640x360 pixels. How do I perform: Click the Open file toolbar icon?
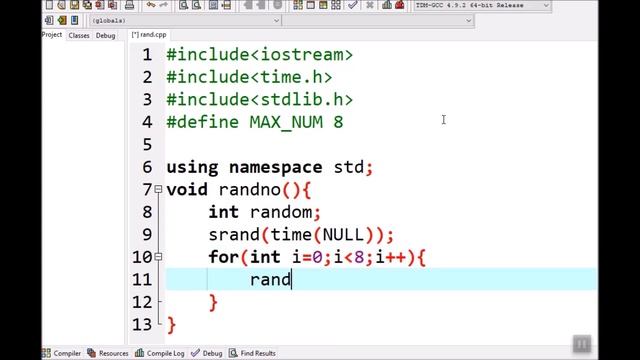(62, 5)
